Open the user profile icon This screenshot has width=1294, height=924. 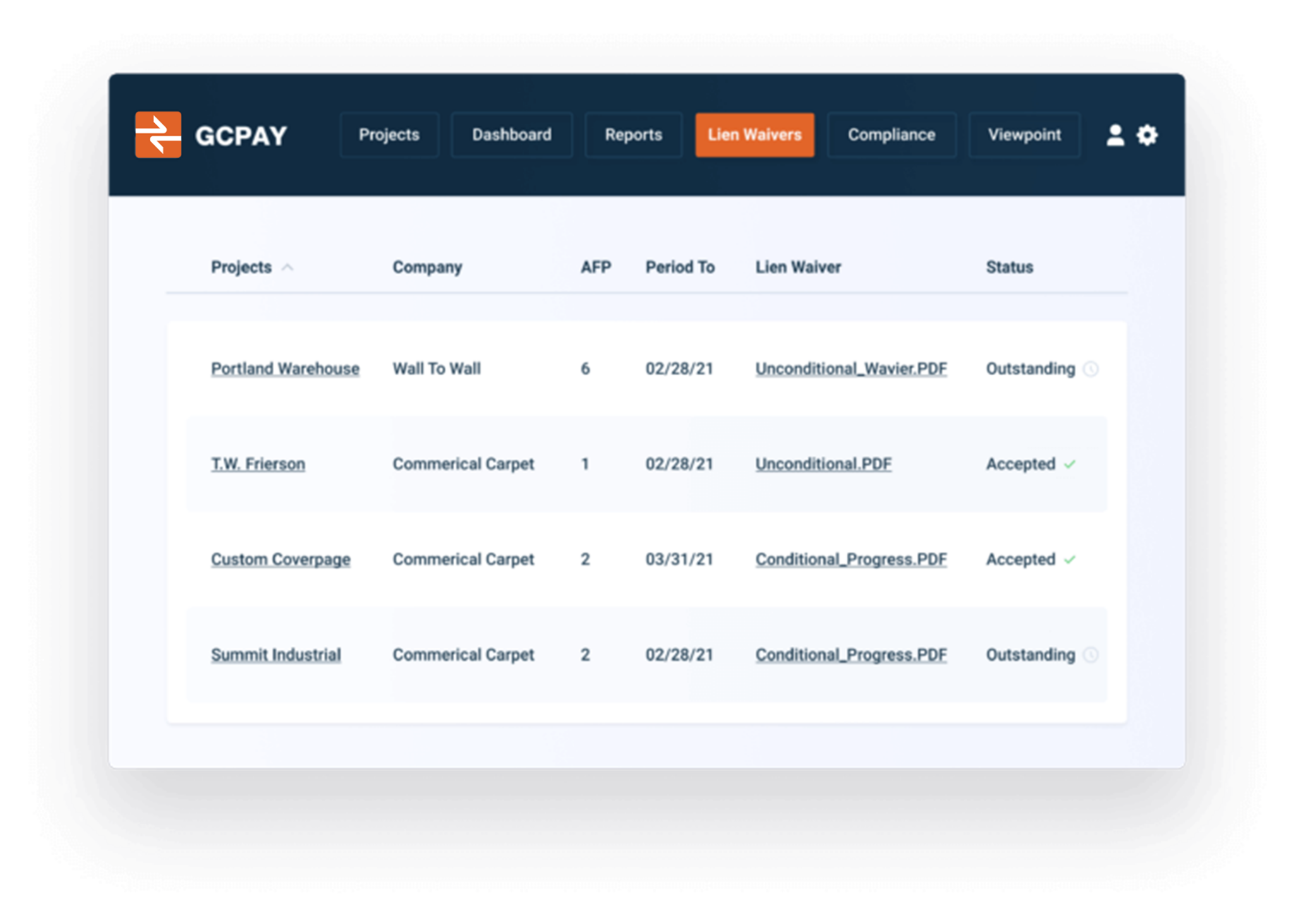point(1116,135)
